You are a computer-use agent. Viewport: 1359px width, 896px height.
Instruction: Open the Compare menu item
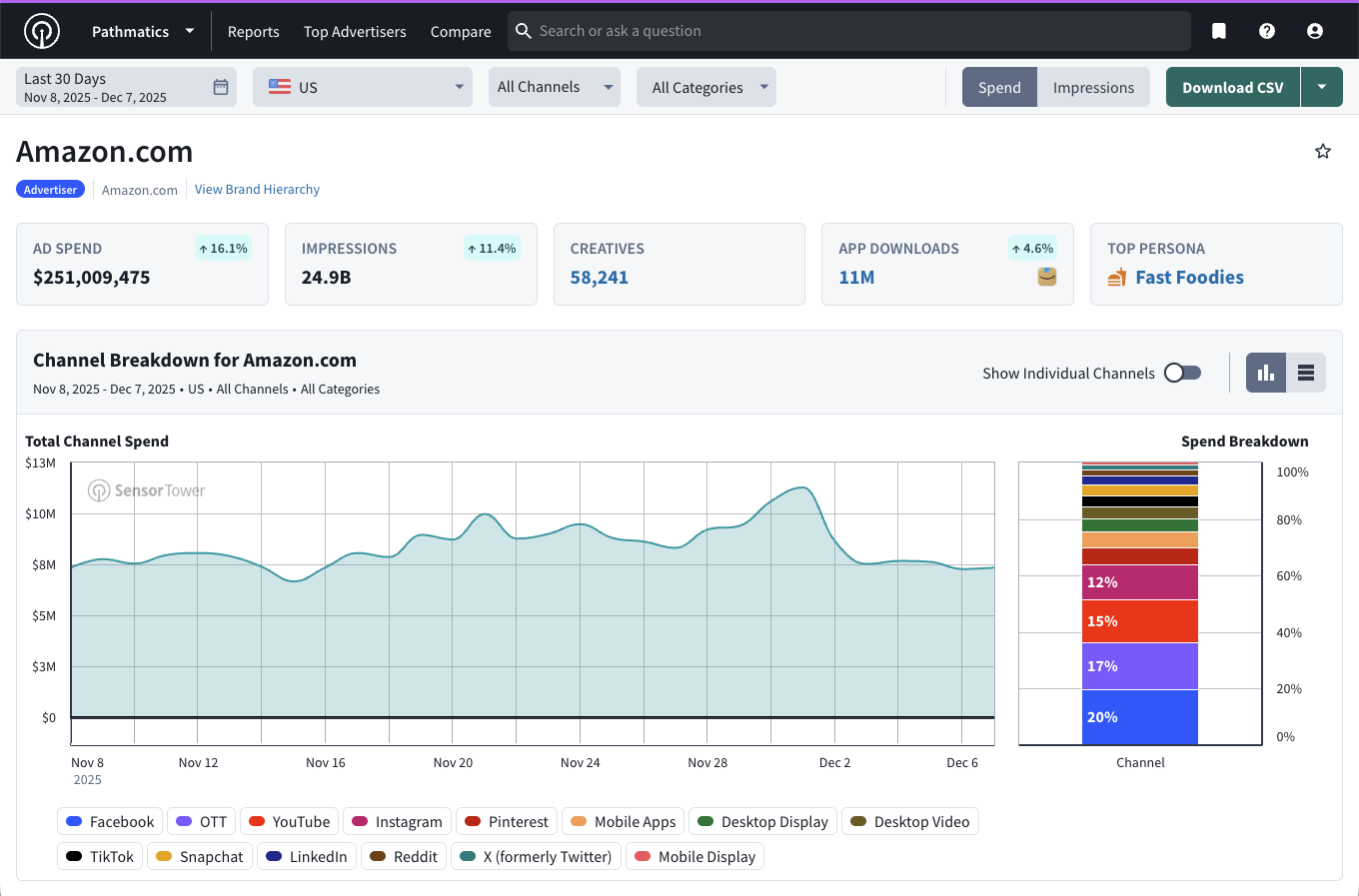pos(461,32)
